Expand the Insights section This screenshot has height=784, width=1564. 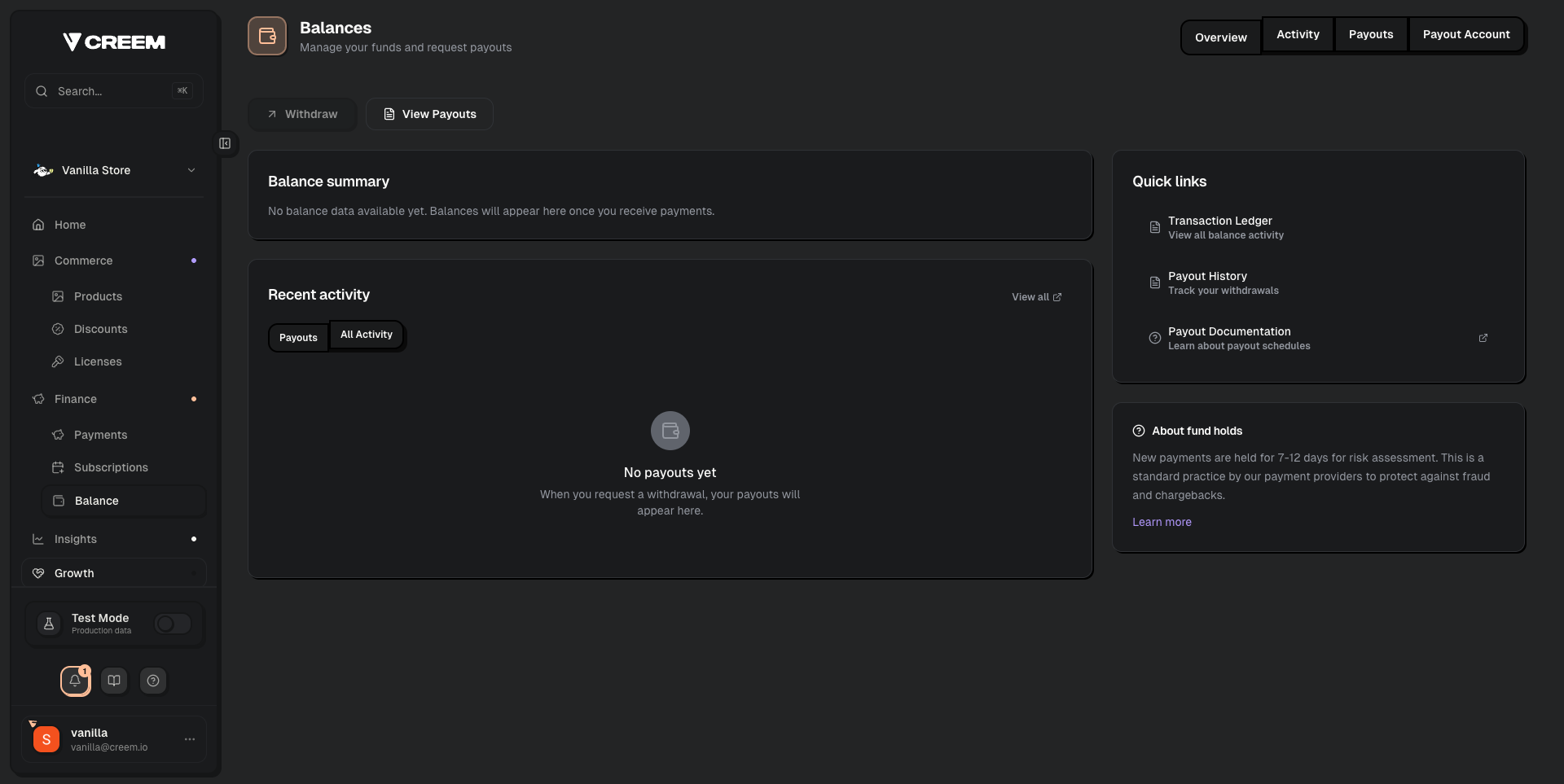pos(114,539)
